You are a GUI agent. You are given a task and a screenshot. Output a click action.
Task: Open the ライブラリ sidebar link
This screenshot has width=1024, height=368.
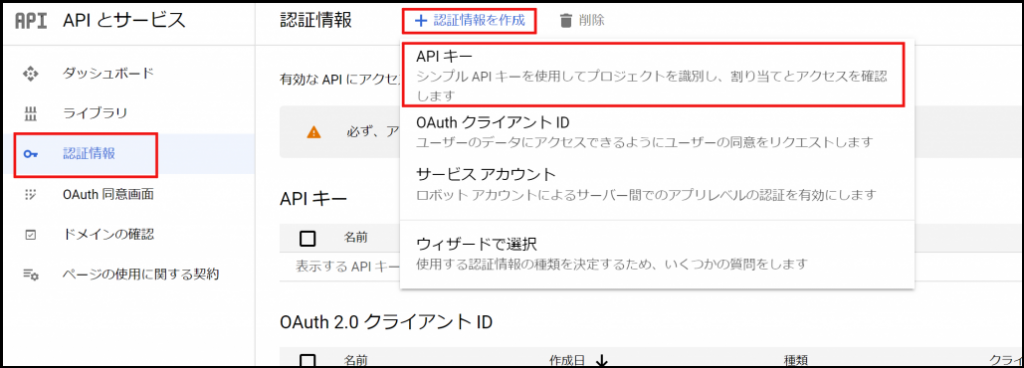point(95,114)
